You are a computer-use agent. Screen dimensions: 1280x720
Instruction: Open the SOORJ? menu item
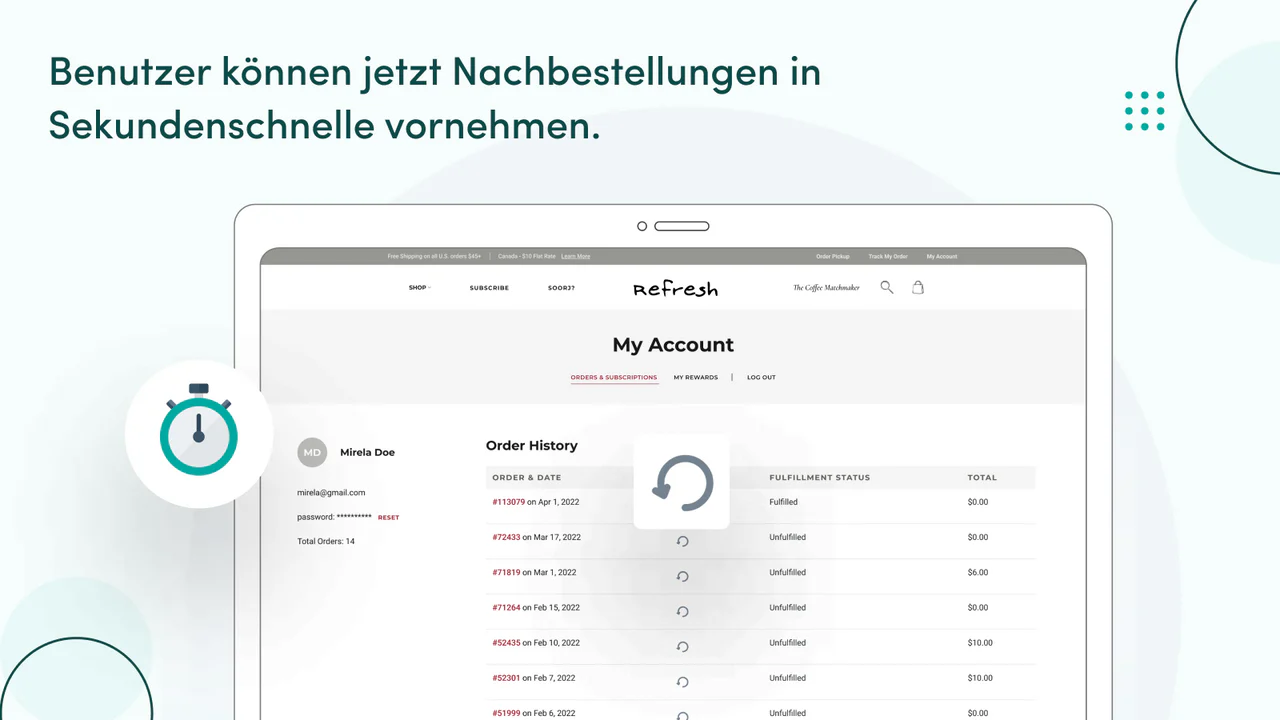coord(561,288)
